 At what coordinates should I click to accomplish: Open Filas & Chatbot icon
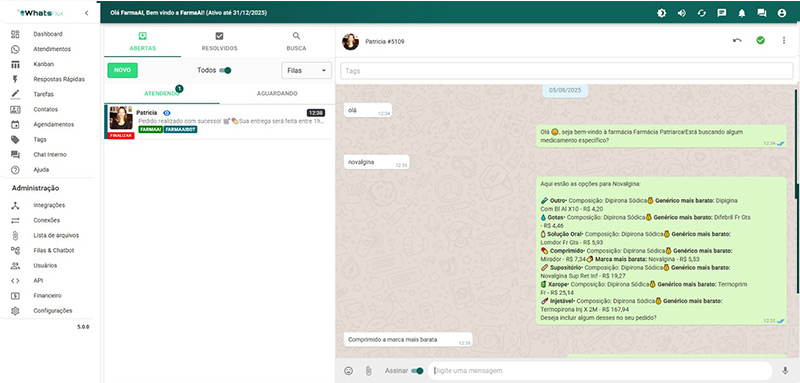click(15, 250)
